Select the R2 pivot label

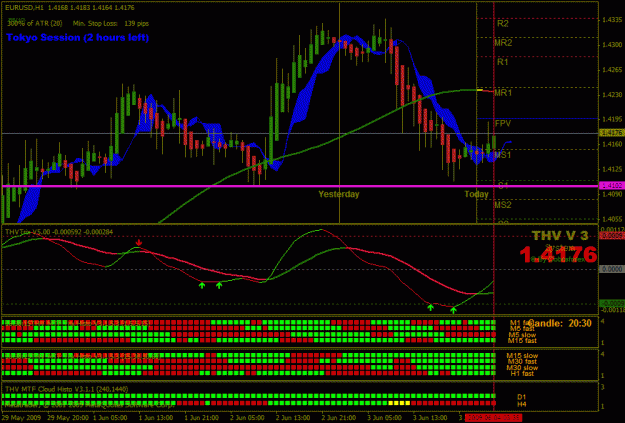(503, 24)
